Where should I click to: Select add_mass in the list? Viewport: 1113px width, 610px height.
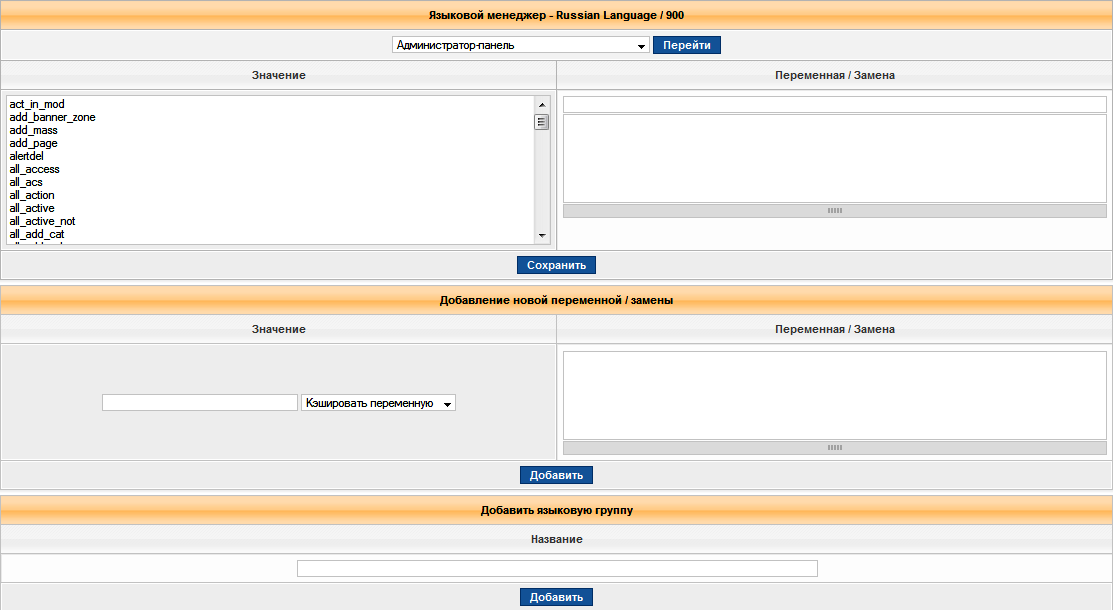[x=33, y=130]
